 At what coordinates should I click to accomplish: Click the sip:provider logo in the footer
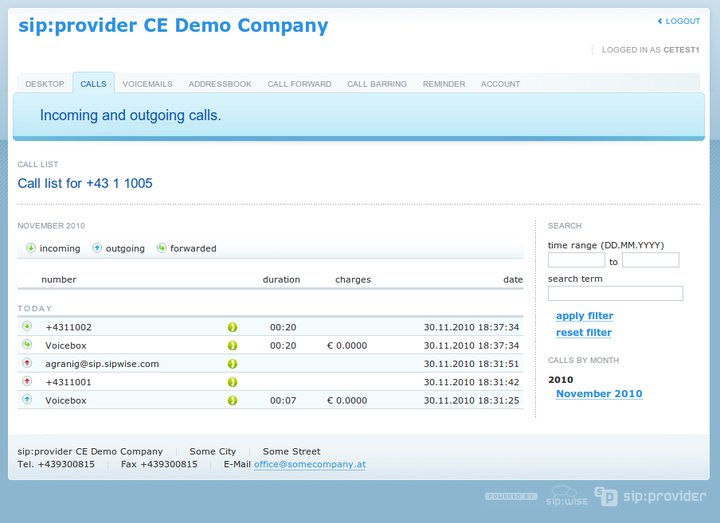(650, 496)
